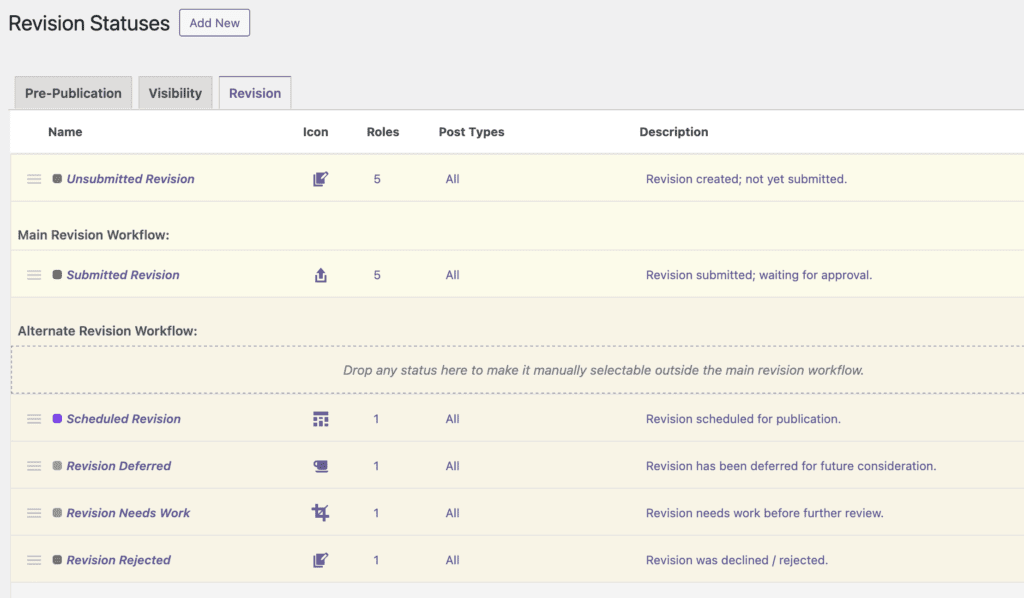Screen dimensions: 1024x598
Task: Click drag handle beside Revision Rejected
Action: (x=34, y=560)
